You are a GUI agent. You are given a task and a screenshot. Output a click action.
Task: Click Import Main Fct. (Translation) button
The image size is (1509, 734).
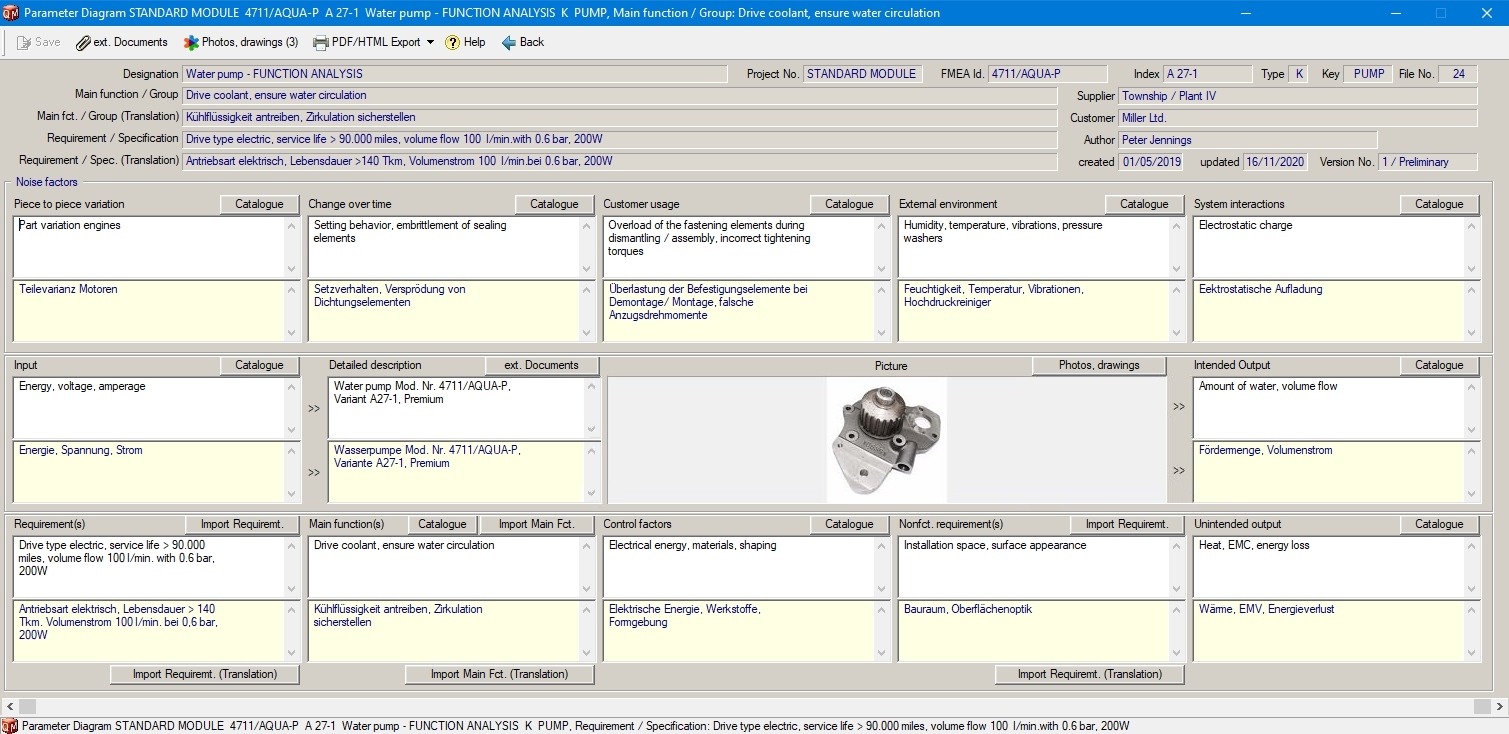pyautogui.click(x=499, y=674)
